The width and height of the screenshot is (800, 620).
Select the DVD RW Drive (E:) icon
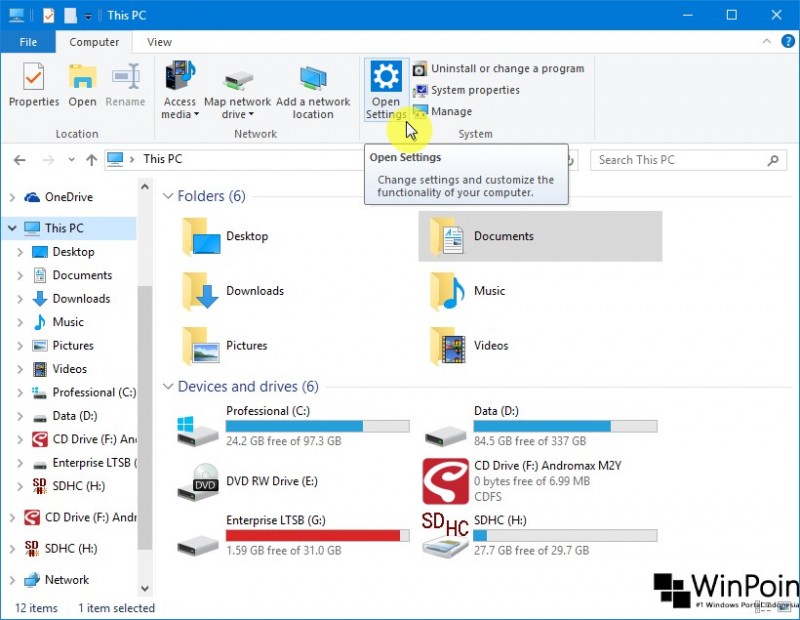tap(198, 482)
